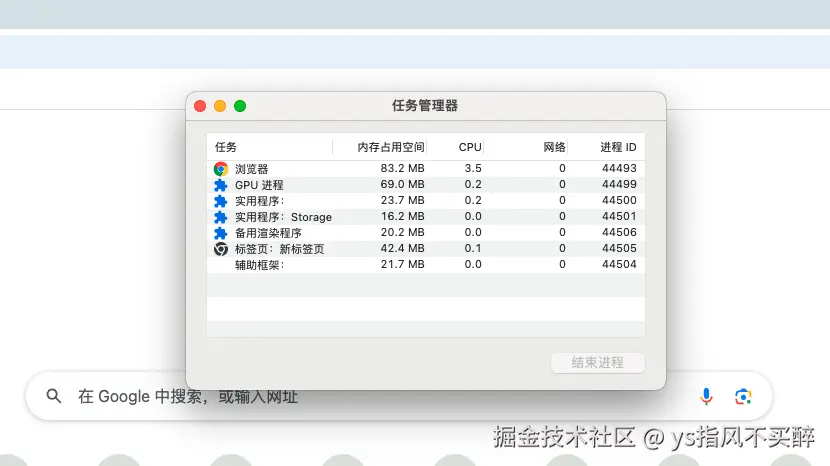This screenshot has height=466, width=830.
Task: Click process ID 44500
Action: [619, 200]
